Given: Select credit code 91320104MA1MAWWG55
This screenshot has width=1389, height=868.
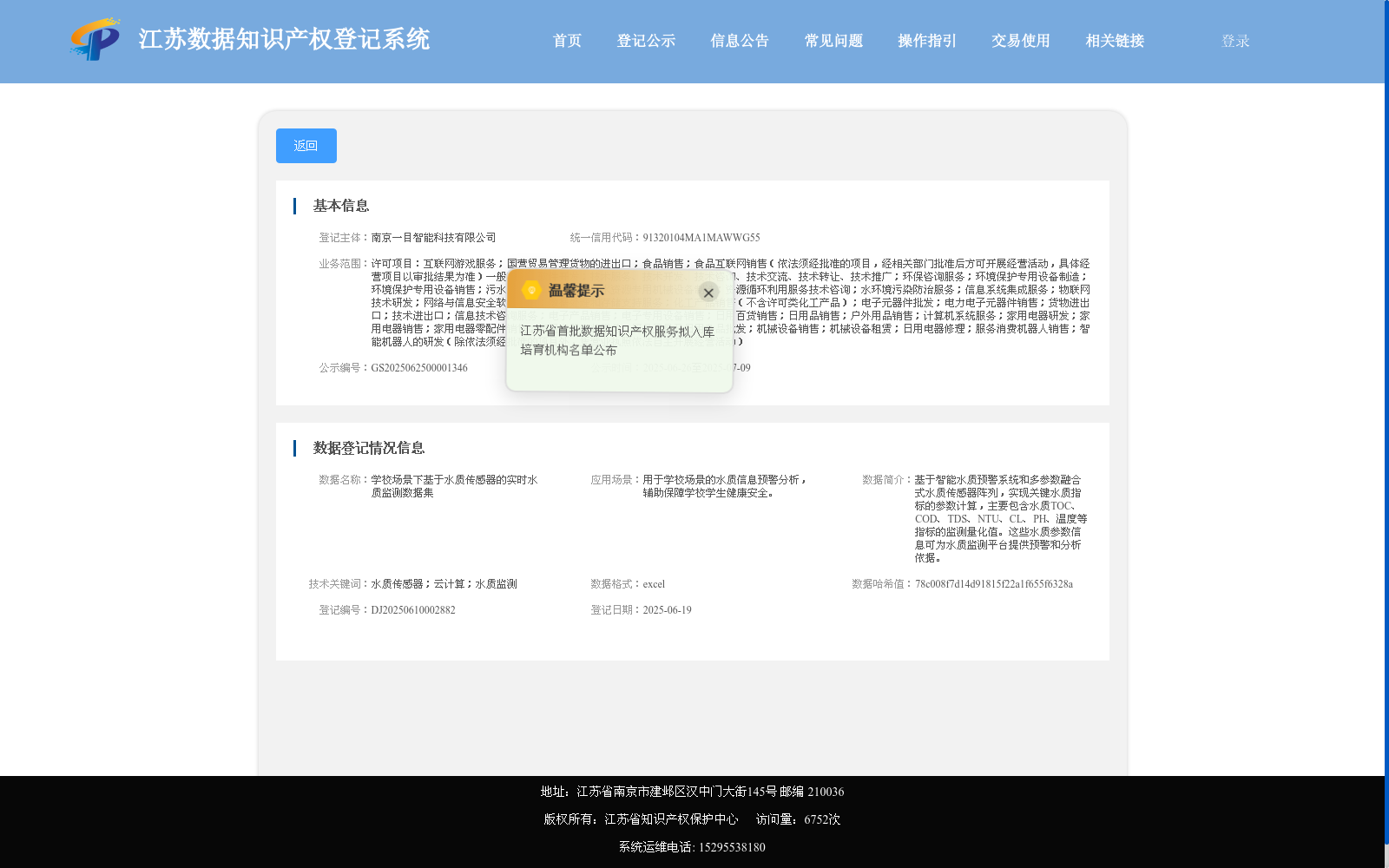Looking at the screenshot, I should coord(701,237).
